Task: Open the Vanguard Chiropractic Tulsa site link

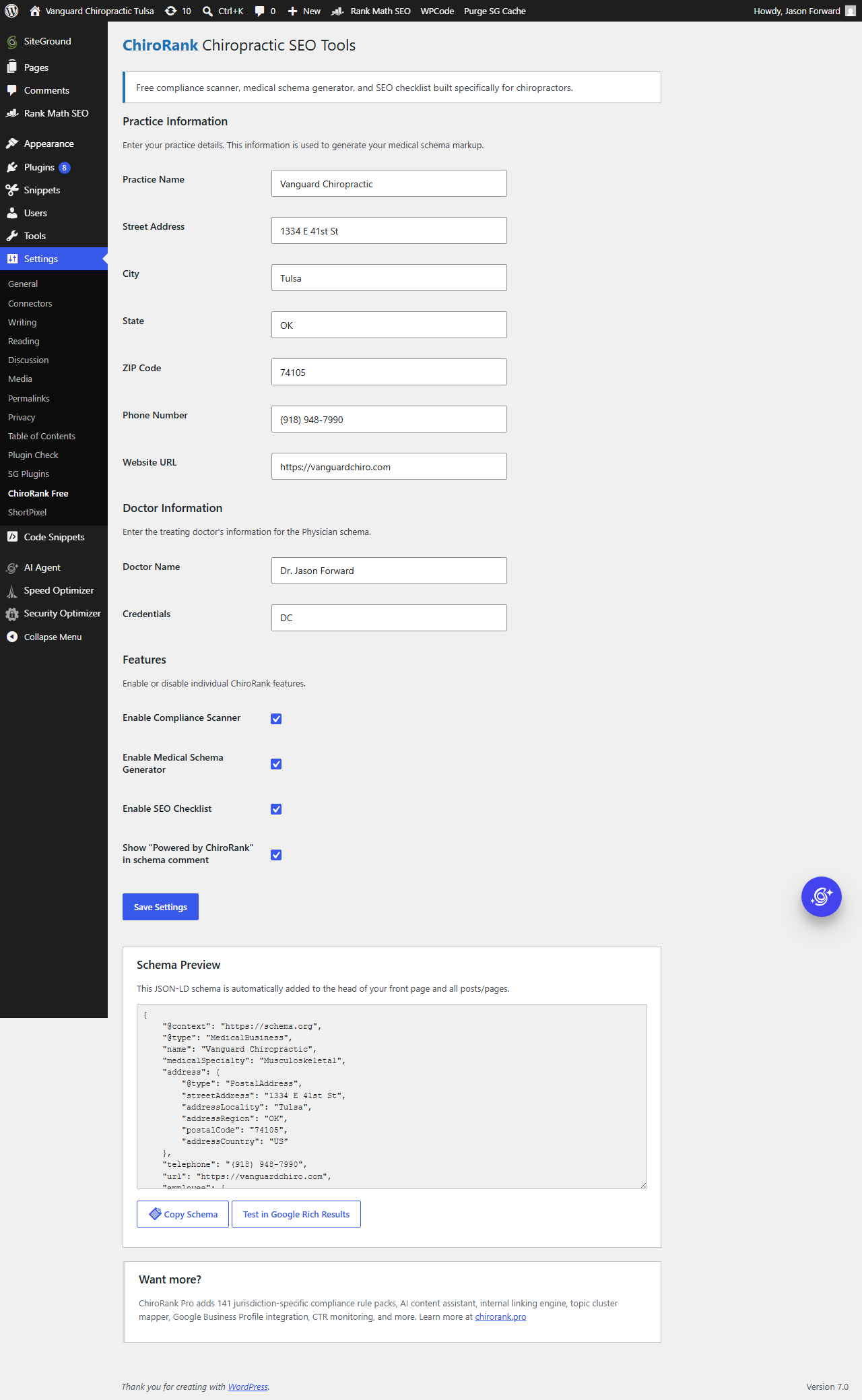Action: pyautogui.click(x=92, y=11)
